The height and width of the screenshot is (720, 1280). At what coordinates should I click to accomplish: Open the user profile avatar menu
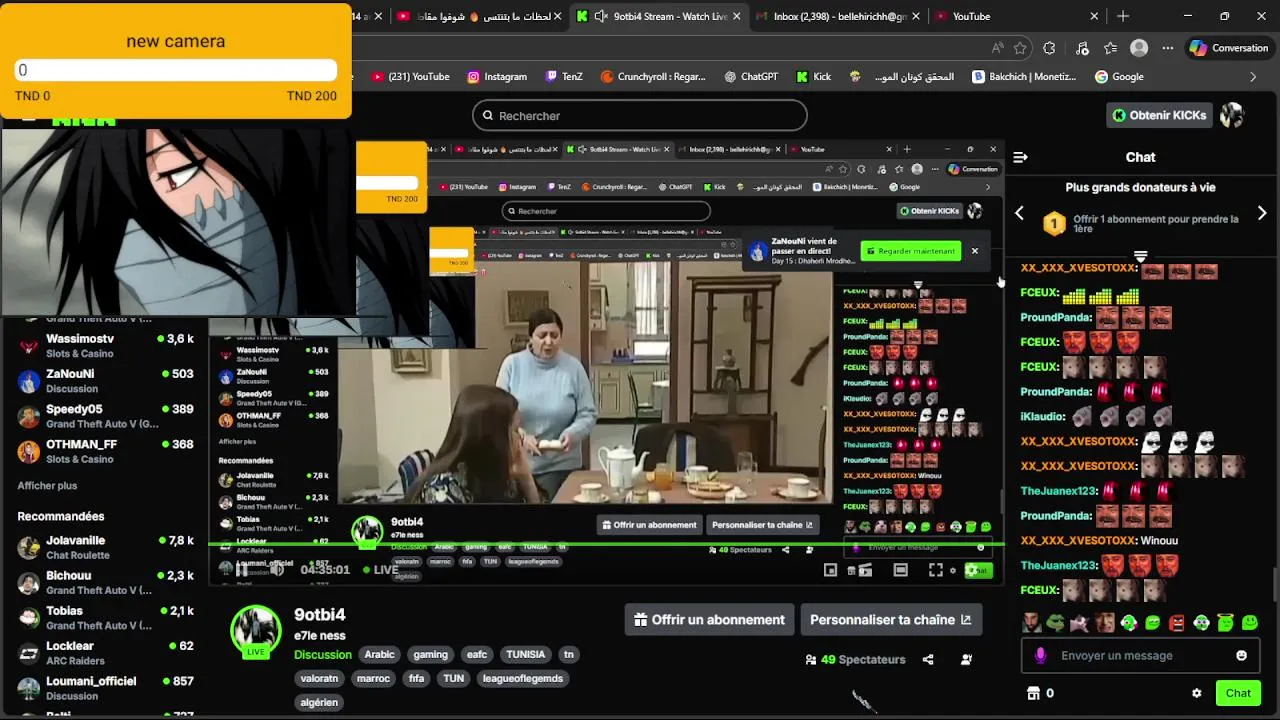point(1232,115)
